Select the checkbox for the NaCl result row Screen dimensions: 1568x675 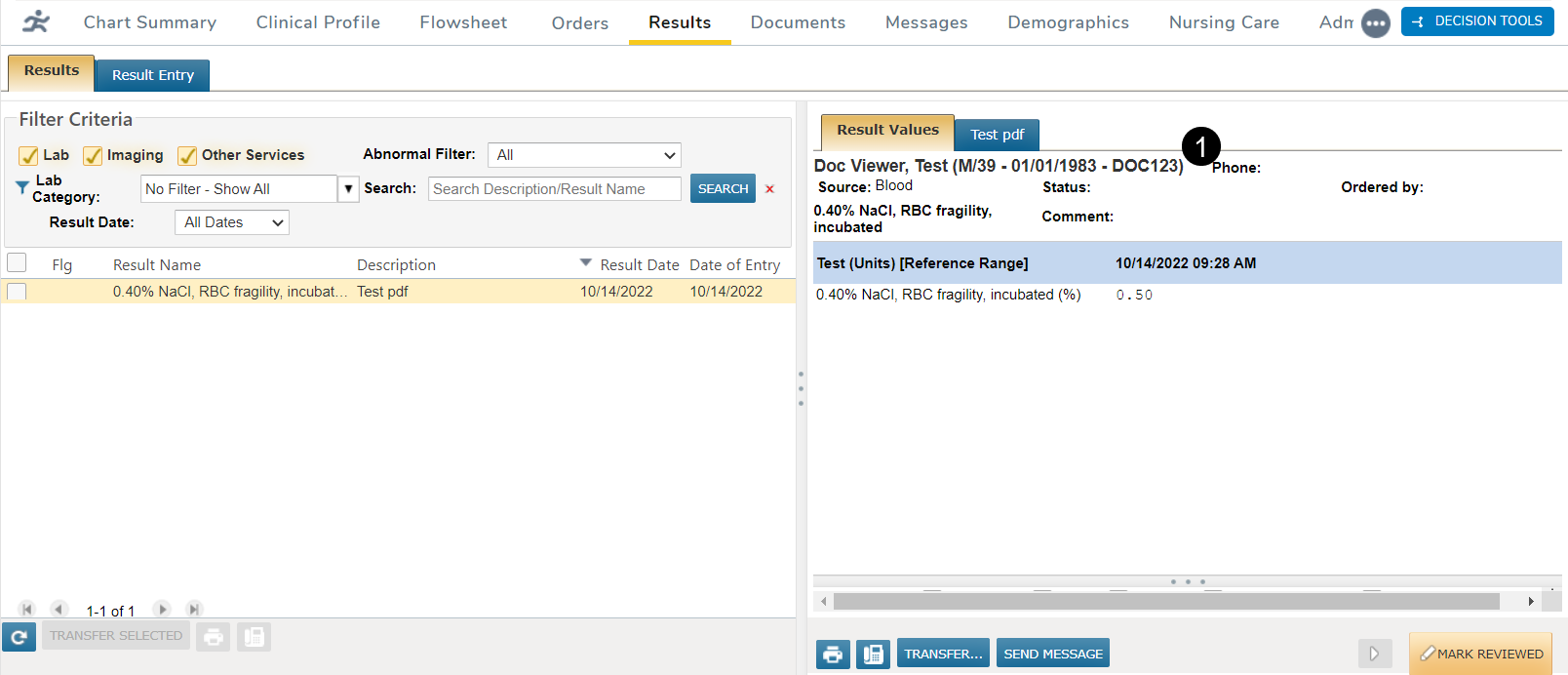[x=17, y=292]
